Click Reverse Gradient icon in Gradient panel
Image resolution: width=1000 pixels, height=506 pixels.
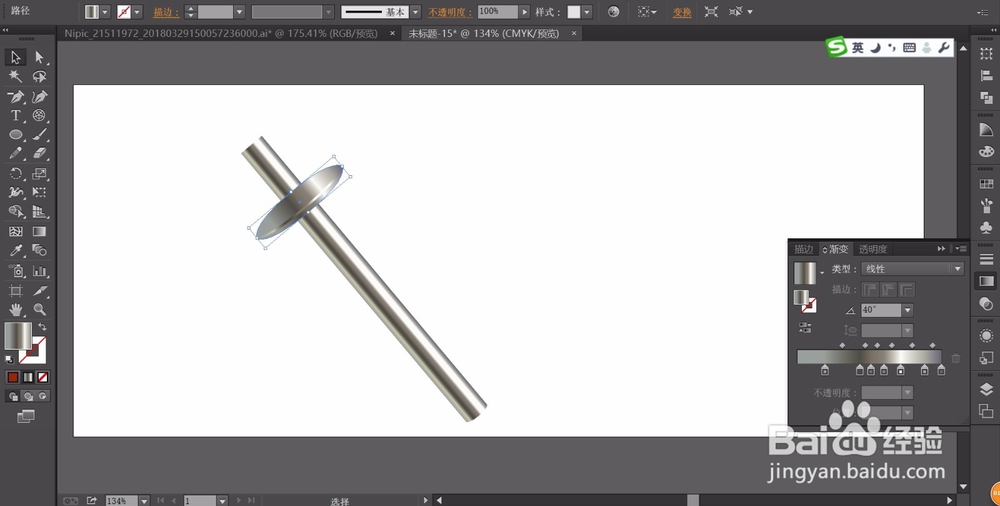click(x=805, y=328)
